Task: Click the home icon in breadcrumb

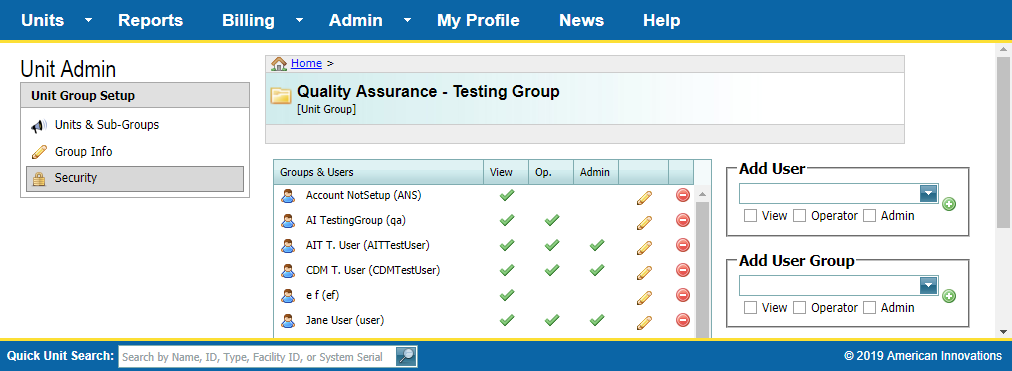Action: (x=279, y=63)
